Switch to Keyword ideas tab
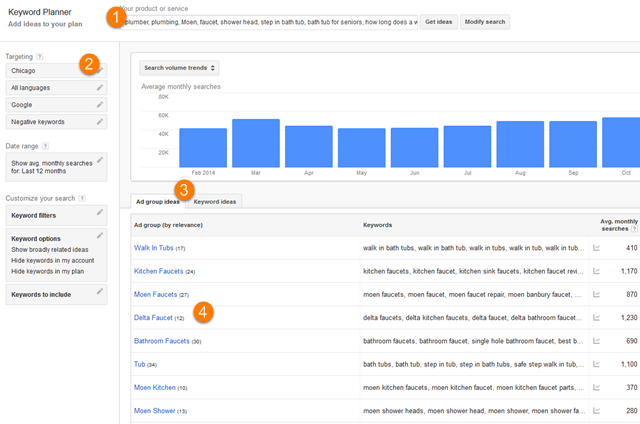Screen dimensions: 640x424 (x=215, y=202)
